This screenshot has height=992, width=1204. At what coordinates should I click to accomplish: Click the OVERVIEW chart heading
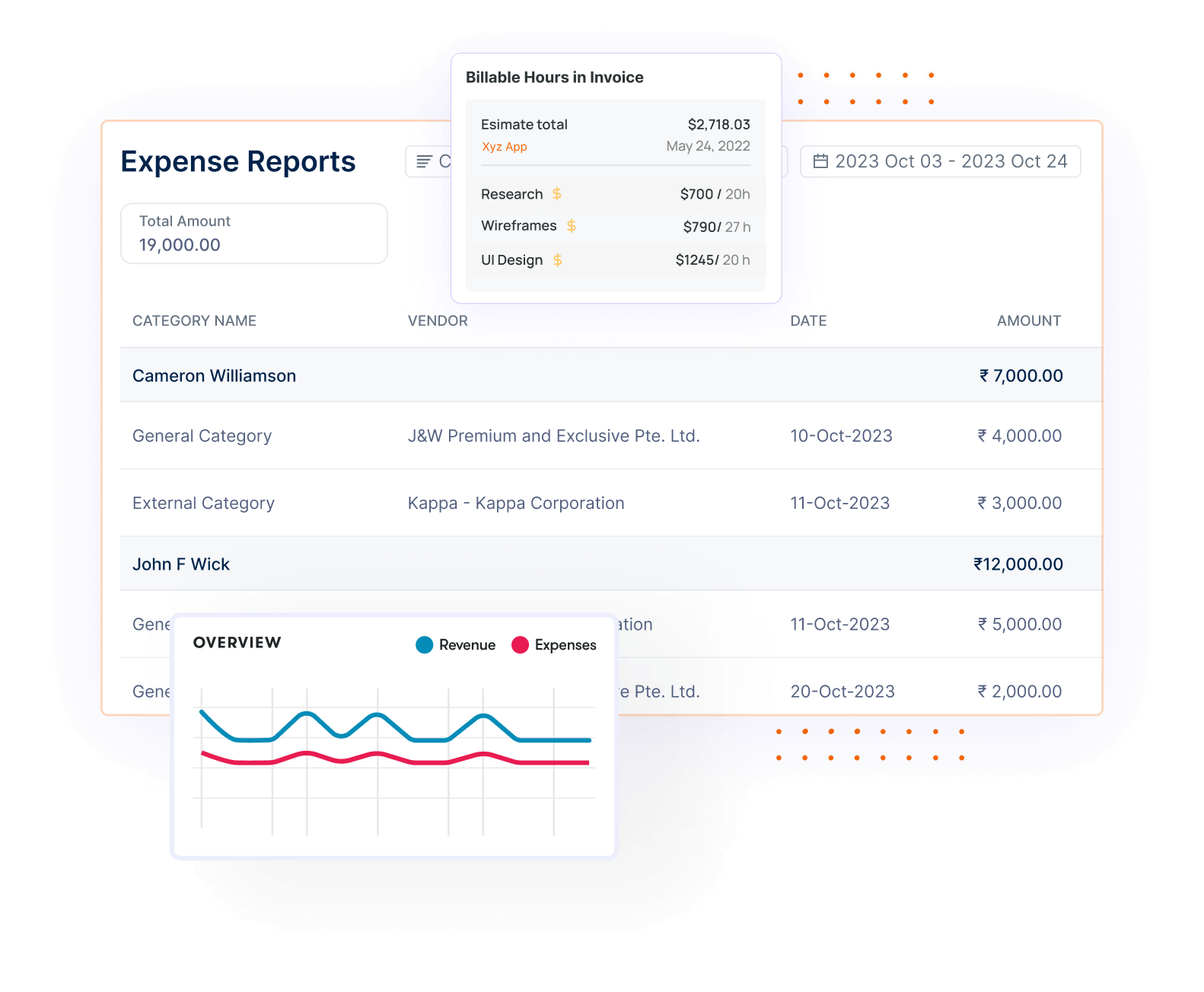click(237, 643)
